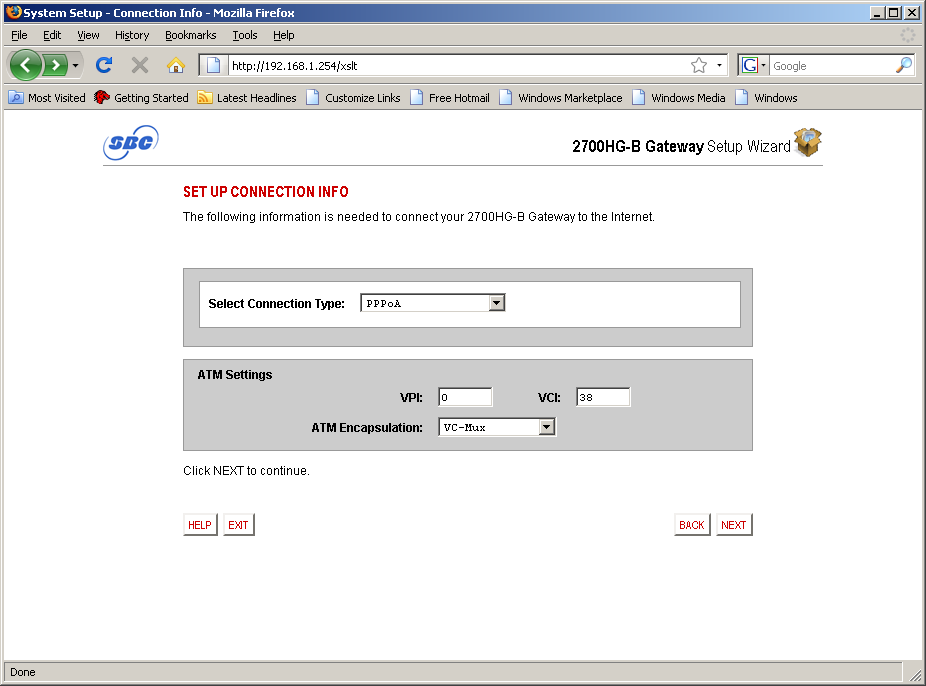Viewport: 926px width, 686px height.
Task: Click the search magnifier icon
Action: tap(903, 65)
